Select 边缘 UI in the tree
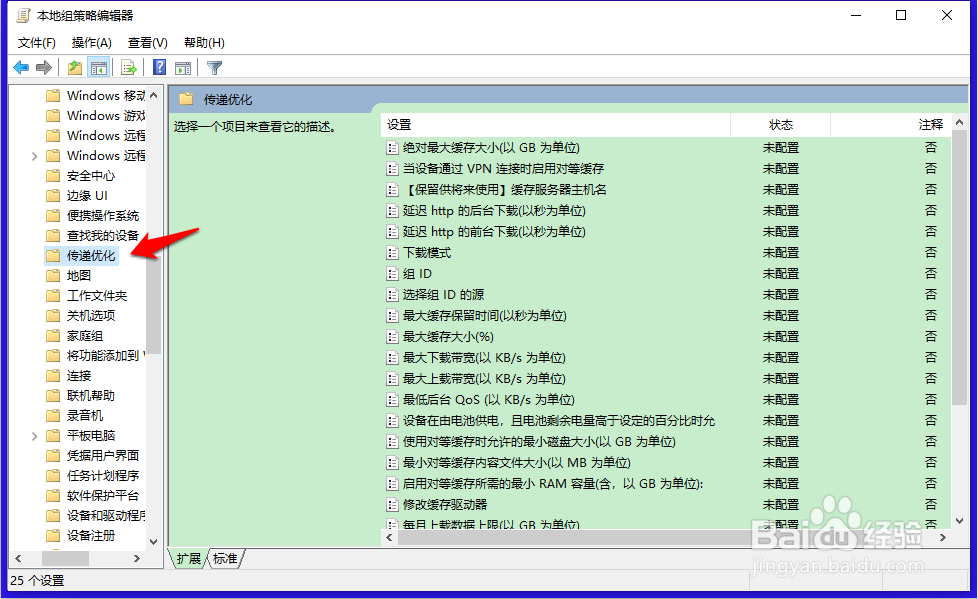This screenshot has width=978, height=599. pyautogui.click(x=87, y=195)
